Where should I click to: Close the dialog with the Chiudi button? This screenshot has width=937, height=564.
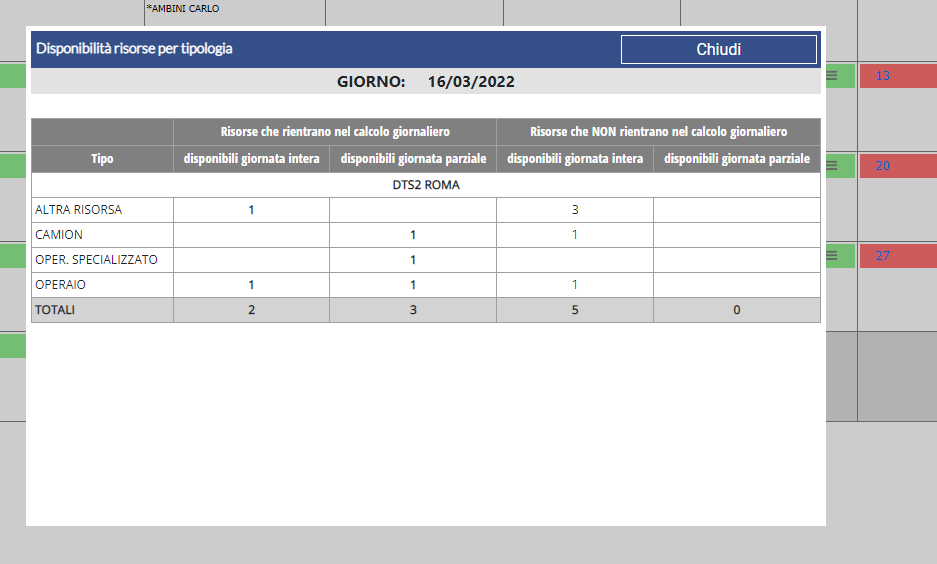point(718,49)
